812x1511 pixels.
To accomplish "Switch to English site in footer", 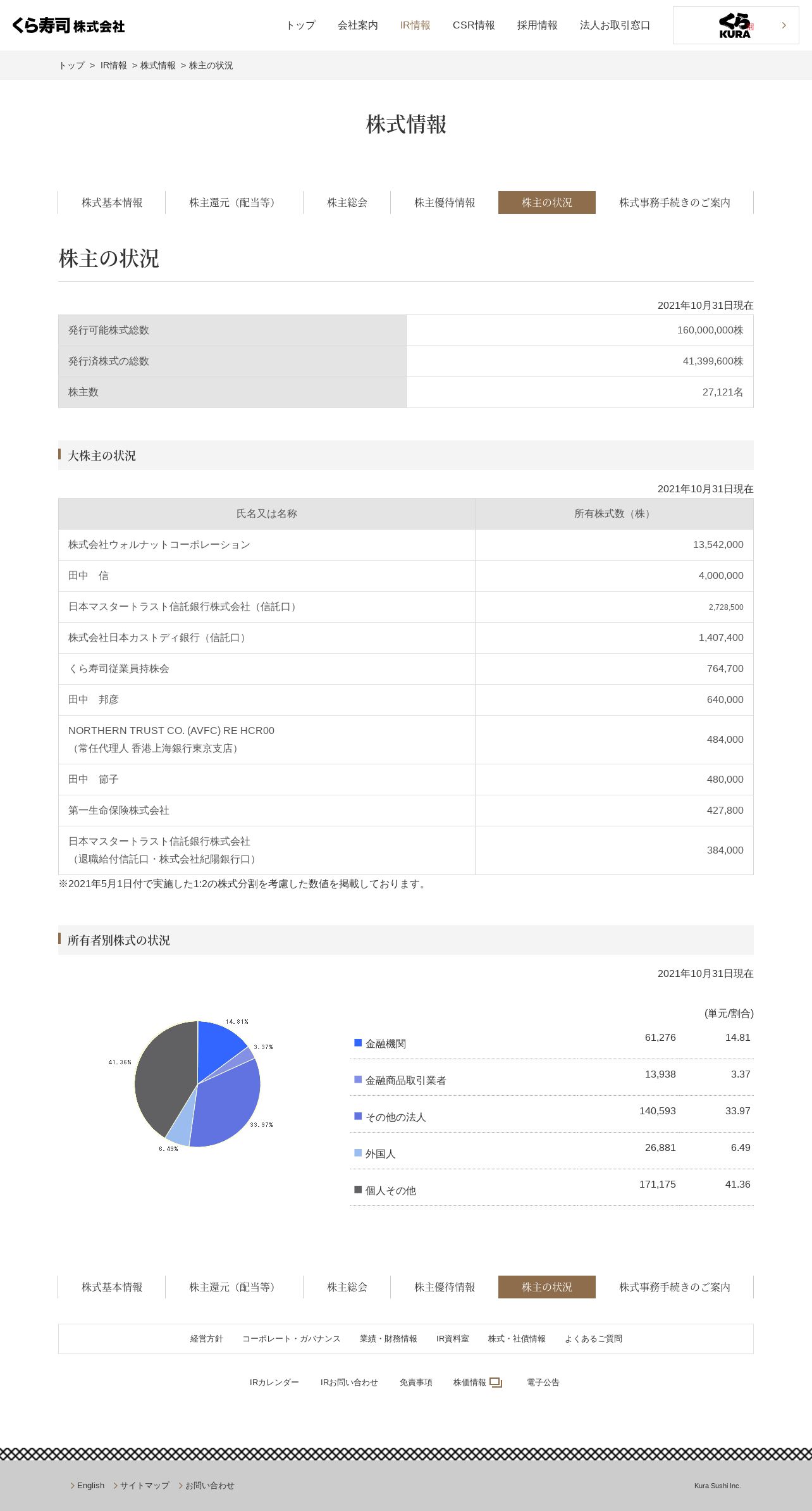I will click(x=90, y=1486).
